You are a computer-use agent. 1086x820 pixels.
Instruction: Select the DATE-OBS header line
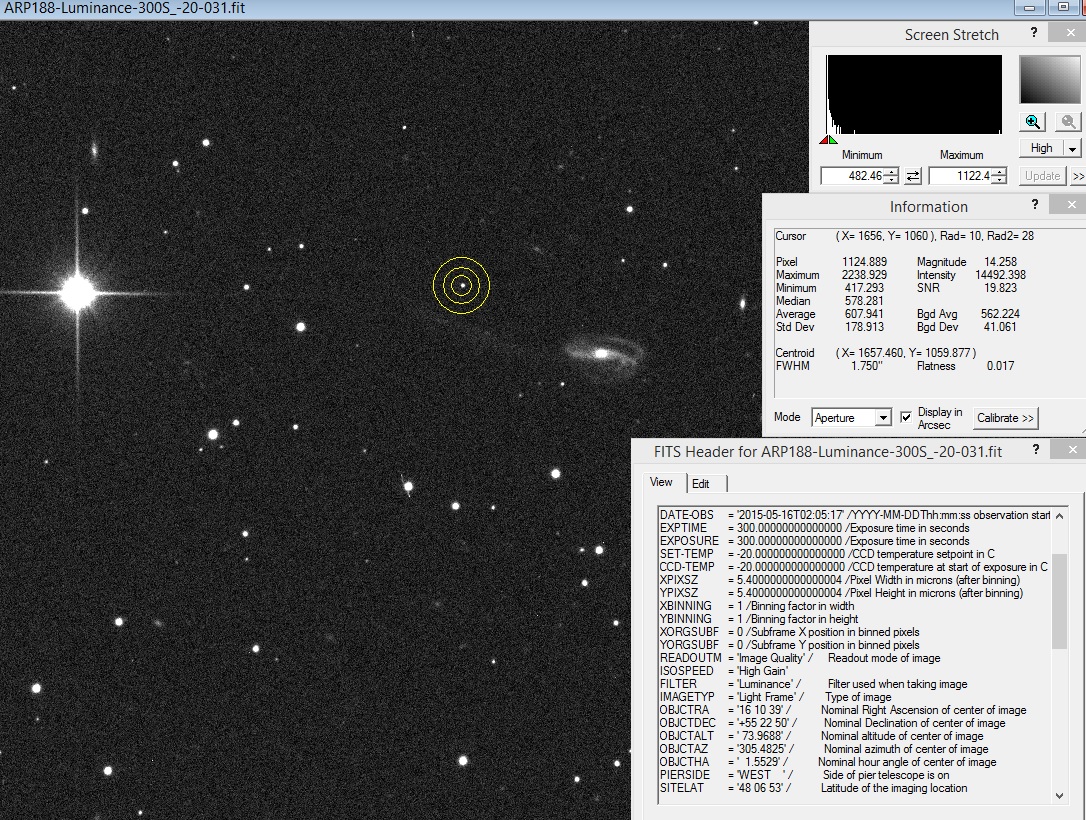click(x=855, y=515)
